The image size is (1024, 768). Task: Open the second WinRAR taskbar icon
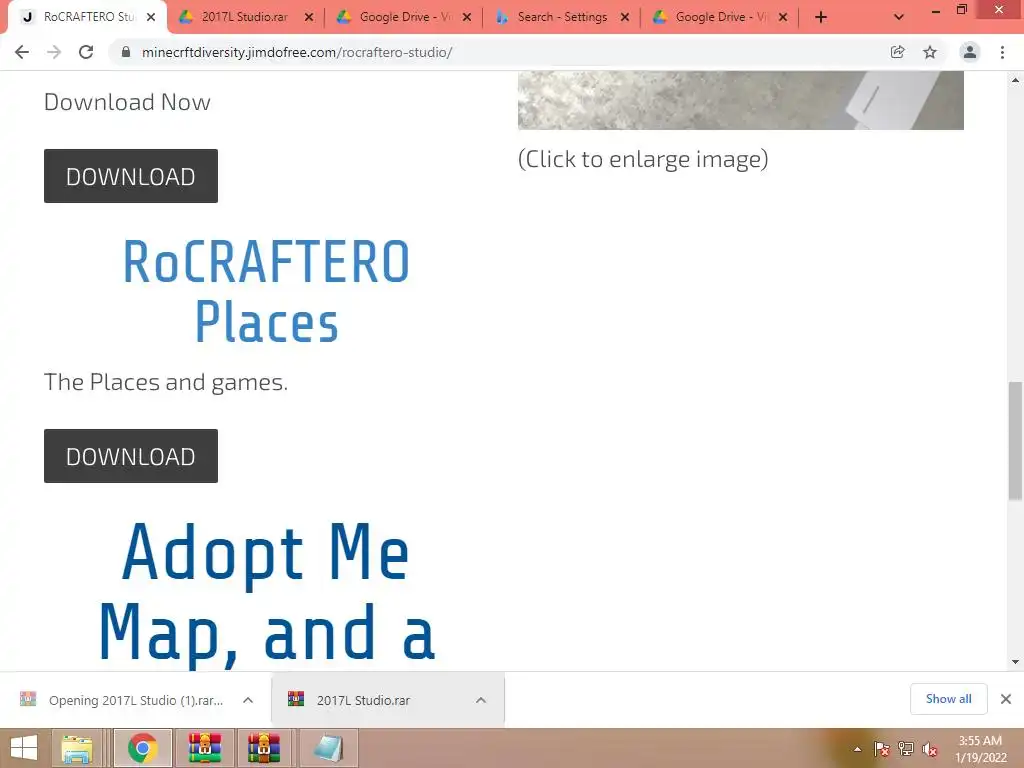coord(264,748)
